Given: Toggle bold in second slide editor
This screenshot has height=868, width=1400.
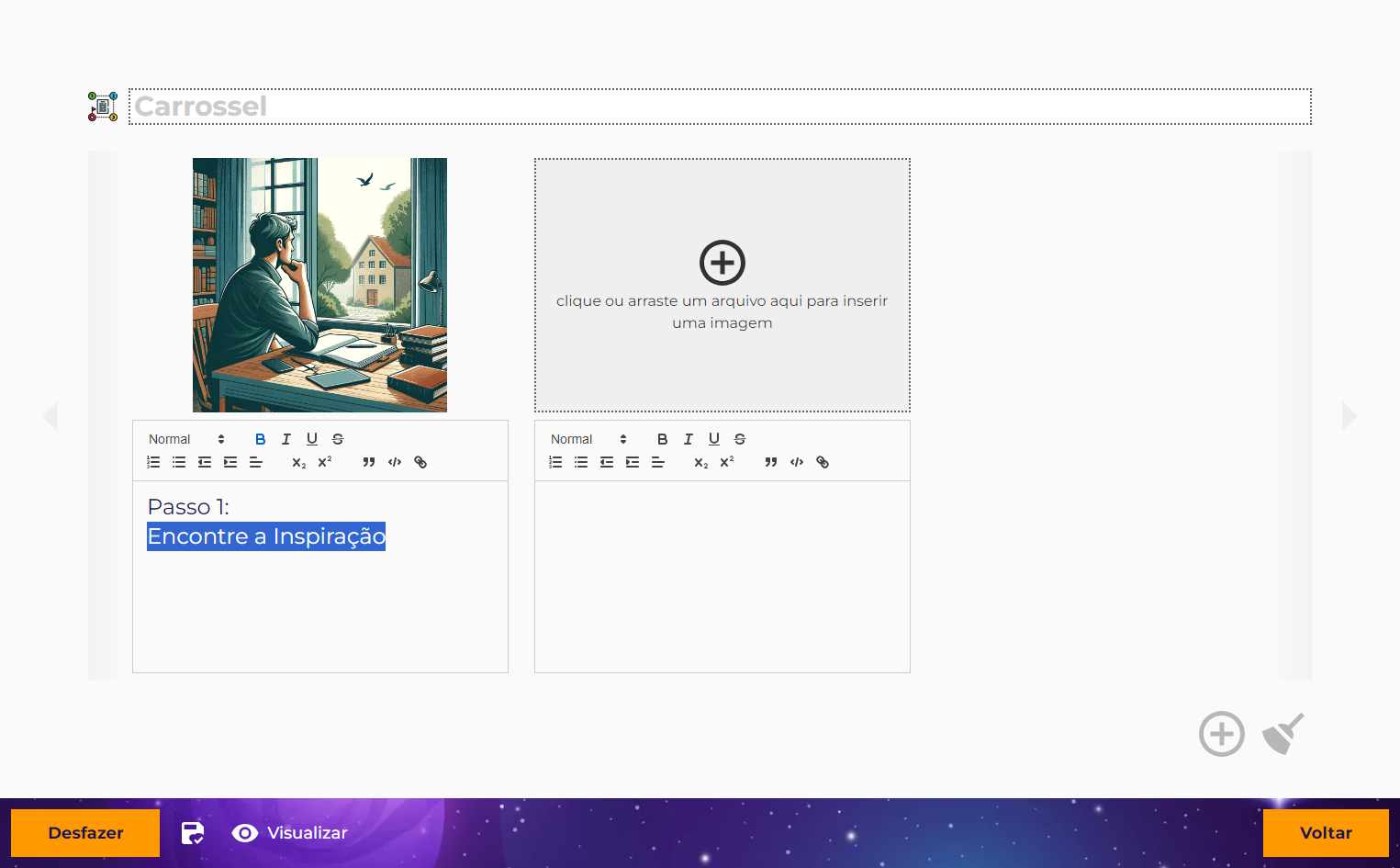Looking at the screenshot, I should pyautogui.click(x=663, y=439).
